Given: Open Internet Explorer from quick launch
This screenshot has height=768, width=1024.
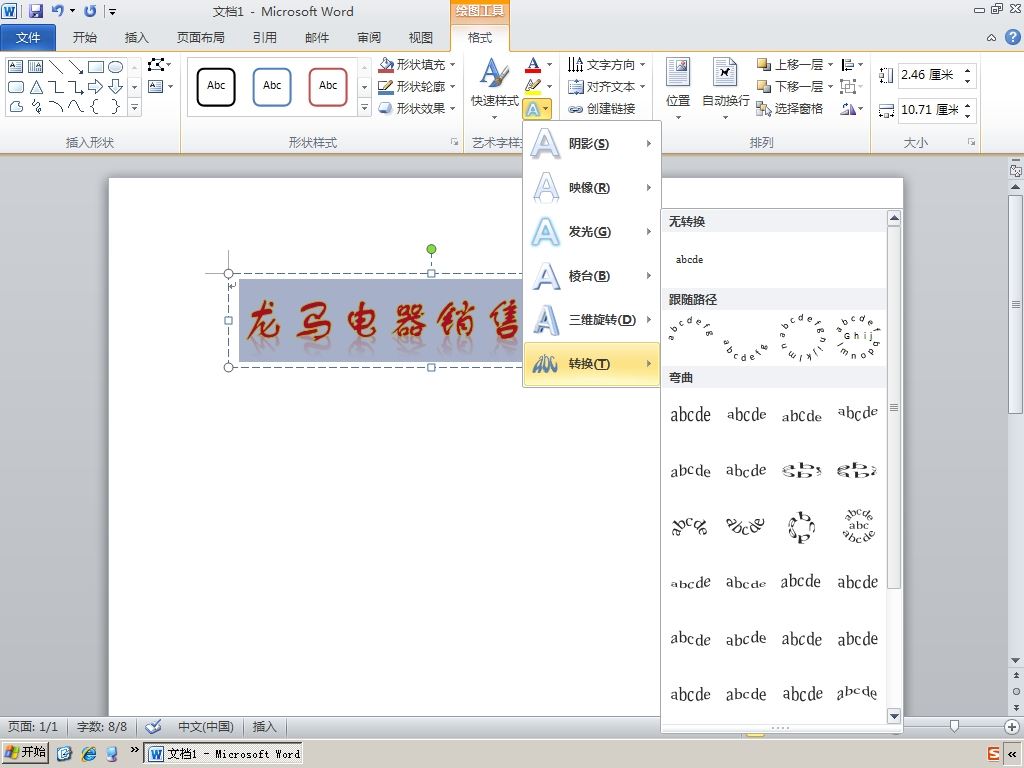Looking at the screenshot, I should 89,754.
